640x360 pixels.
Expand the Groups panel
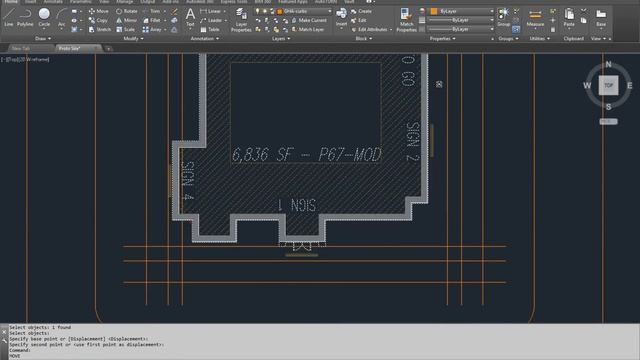point(509,38)
